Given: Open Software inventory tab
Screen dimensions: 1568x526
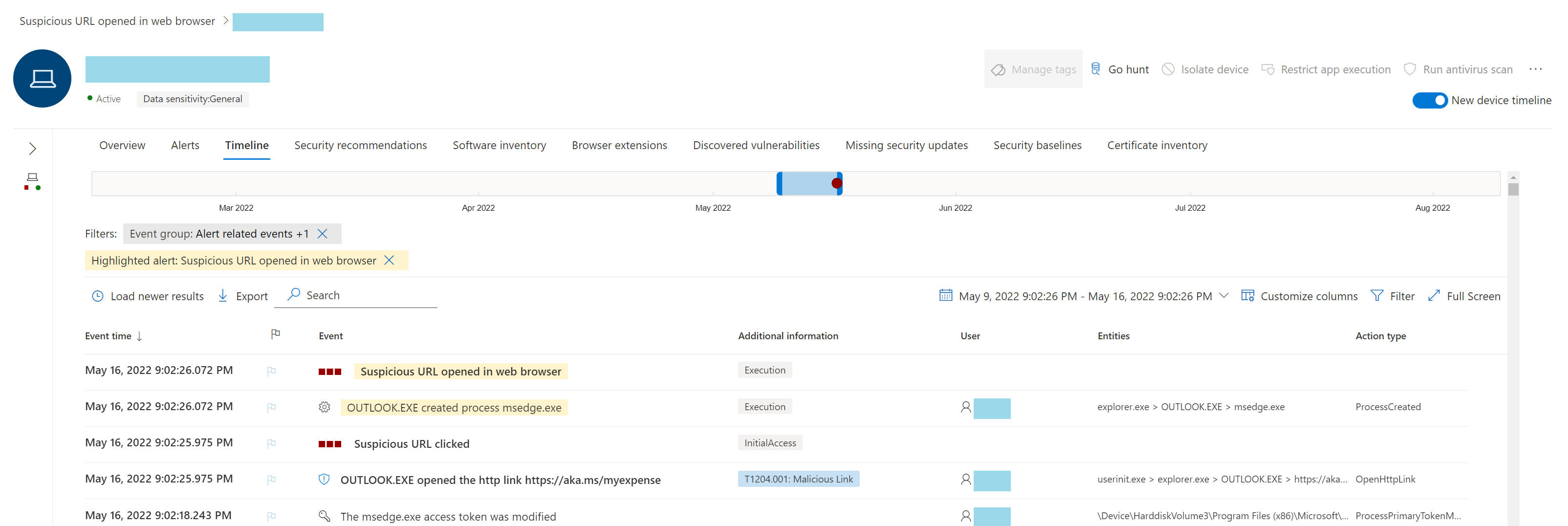Looking at the screenshot, I should point(499,146).
